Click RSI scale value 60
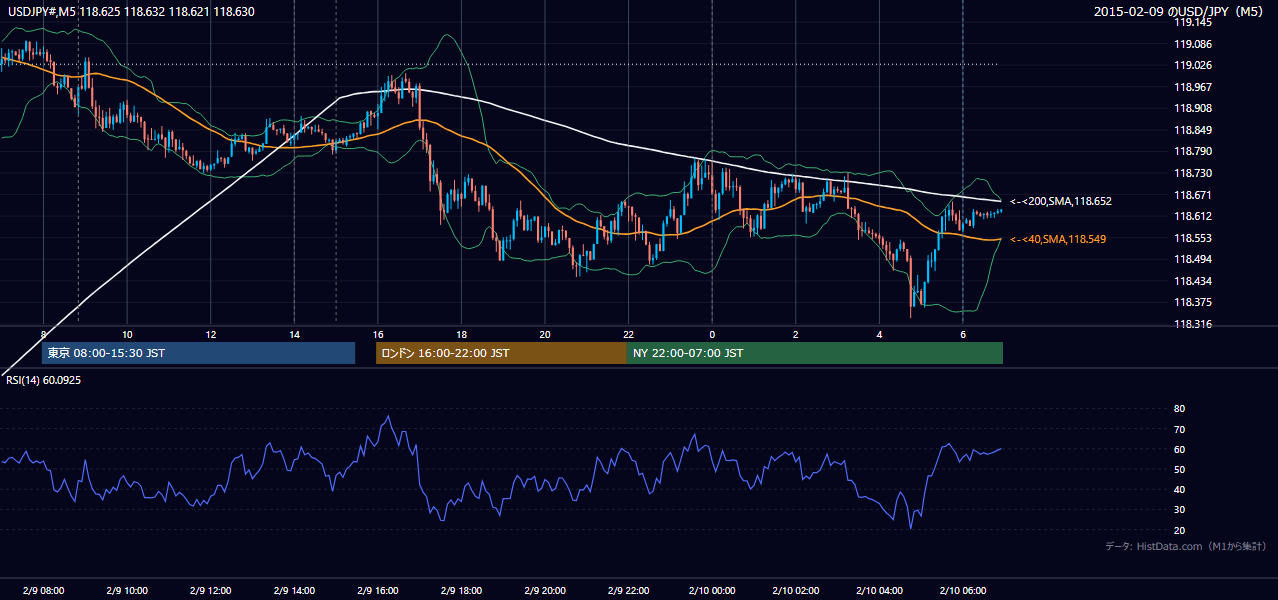 [x=1179, y=449]
